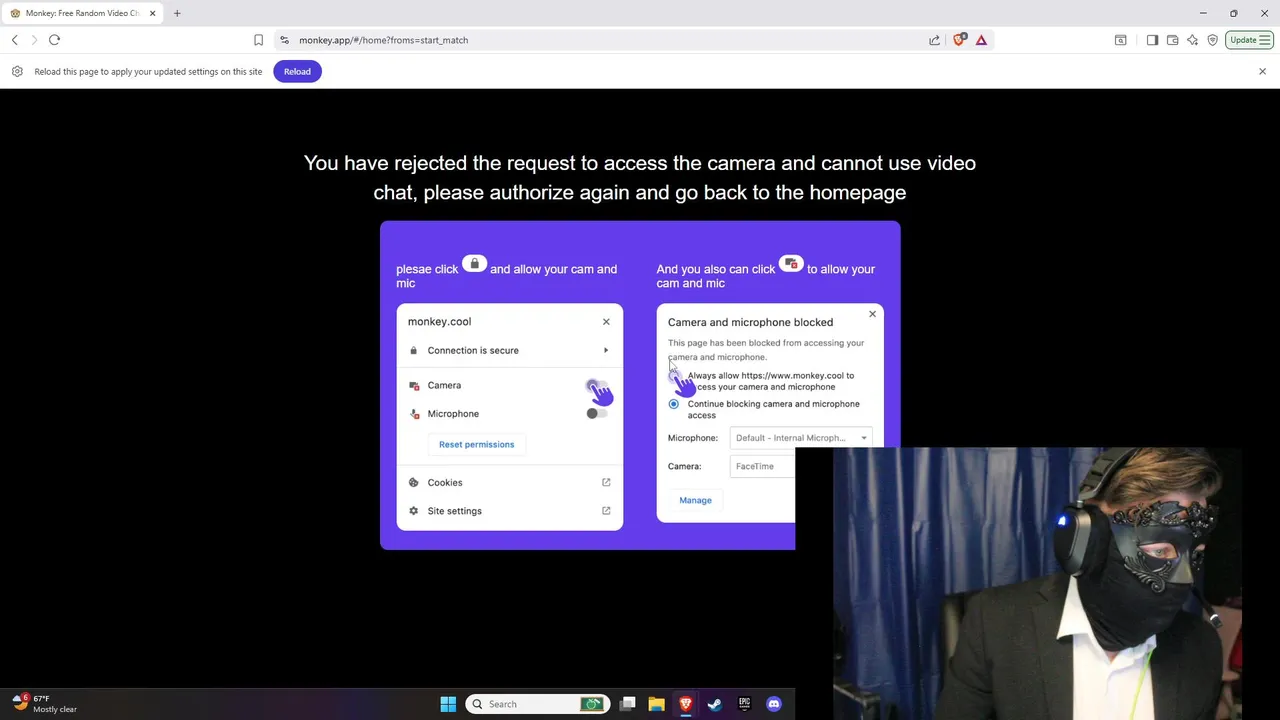Click the blocked camera icon in instructions
This screenshot has width=1280, height=720.
(791, 264)
